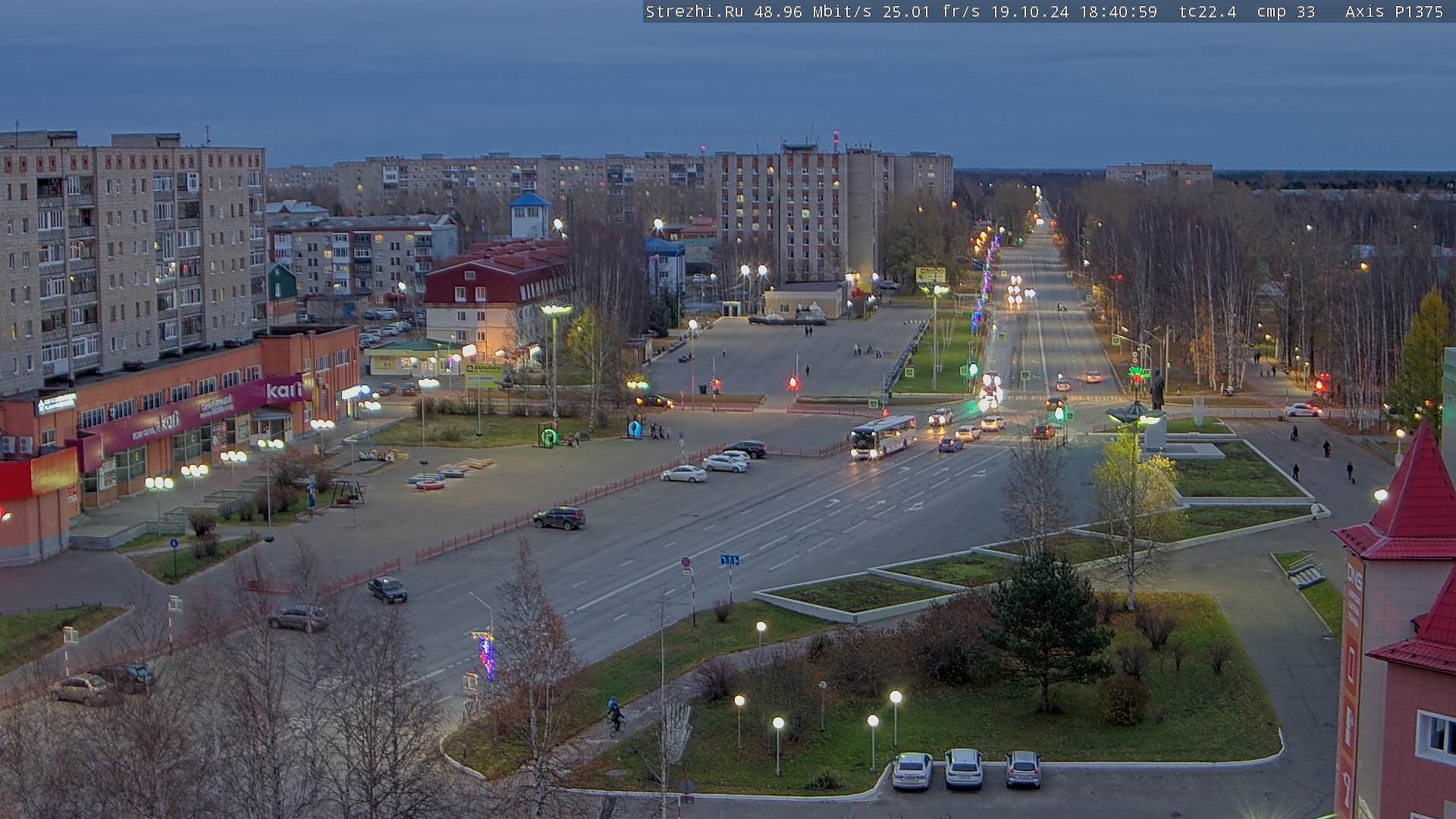
Task: Click the Axis P1375 camera model text
Action: [1394, 12]
